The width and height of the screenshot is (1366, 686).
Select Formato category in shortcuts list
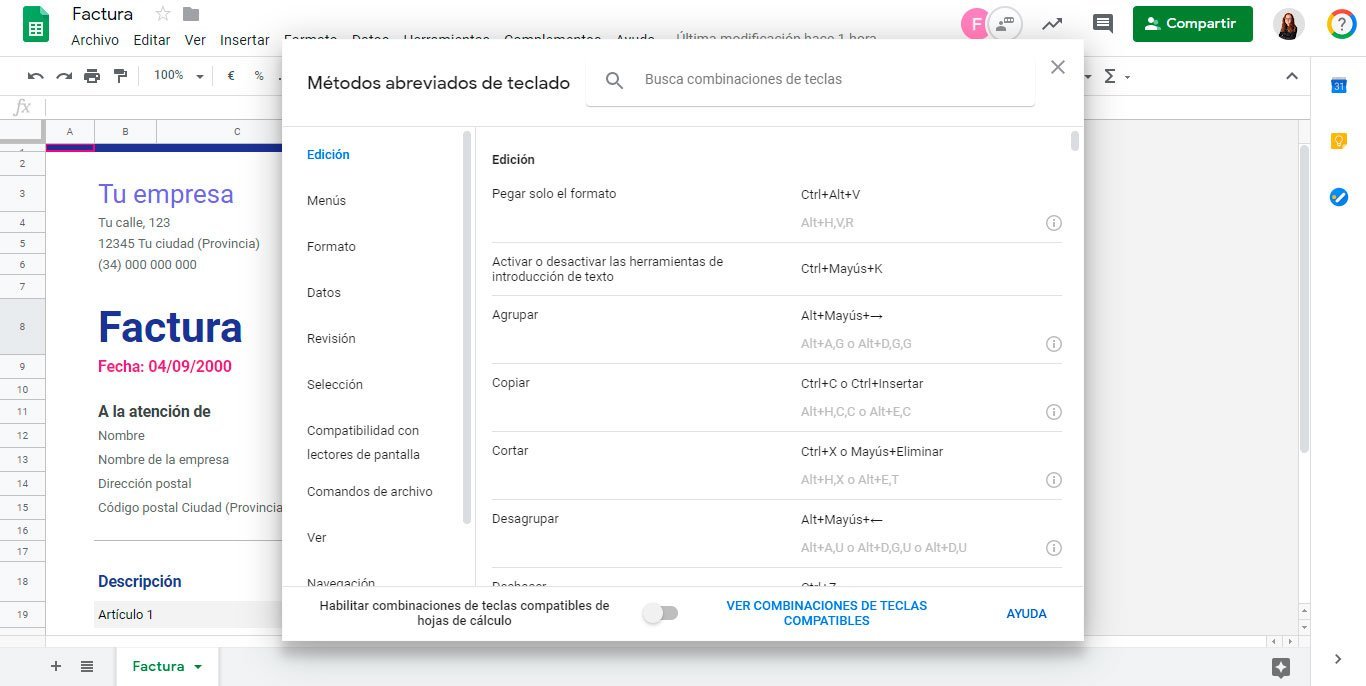pos(331,247)
